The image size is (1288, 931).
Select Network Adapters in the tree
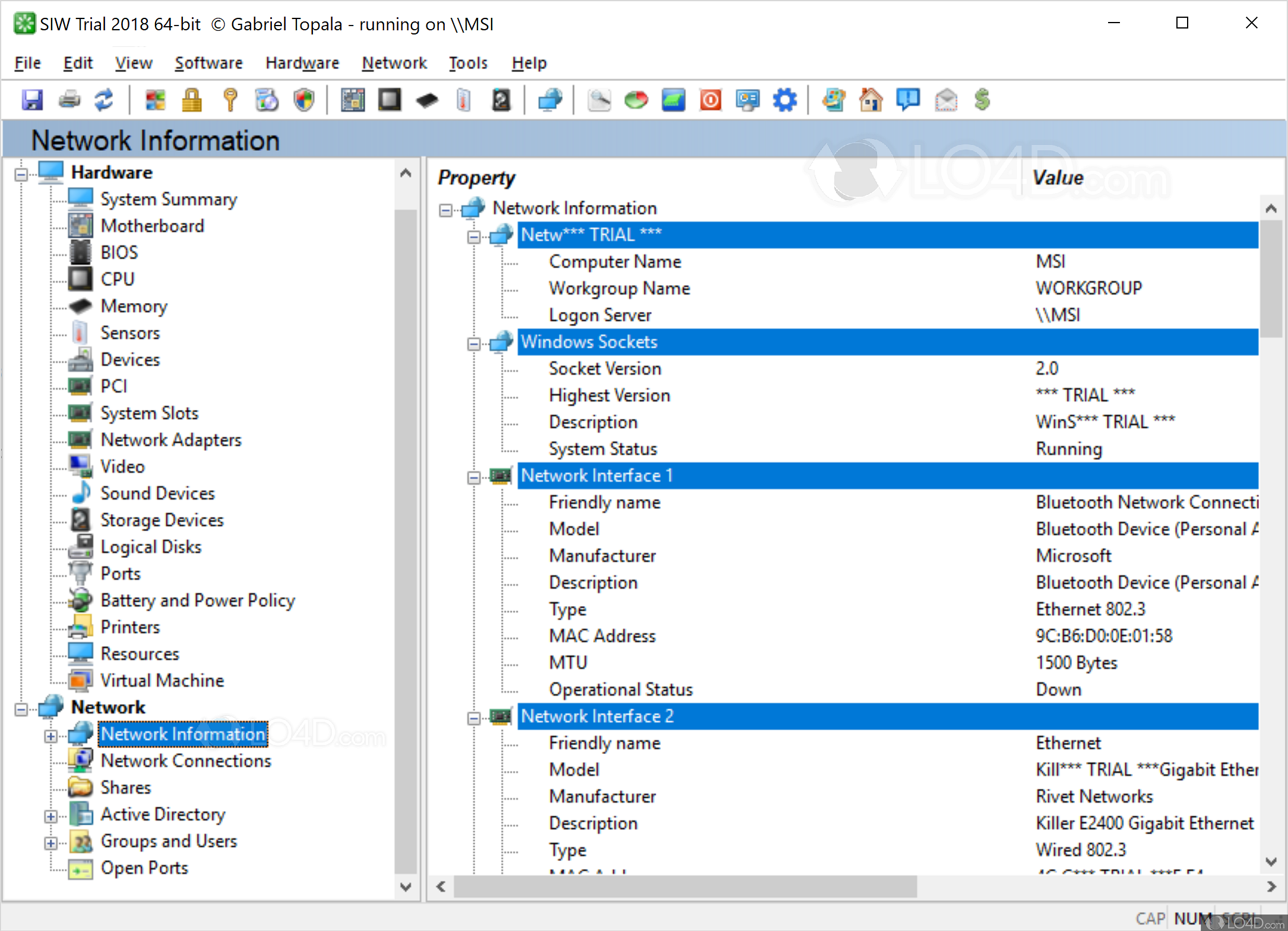pos(170,440)
